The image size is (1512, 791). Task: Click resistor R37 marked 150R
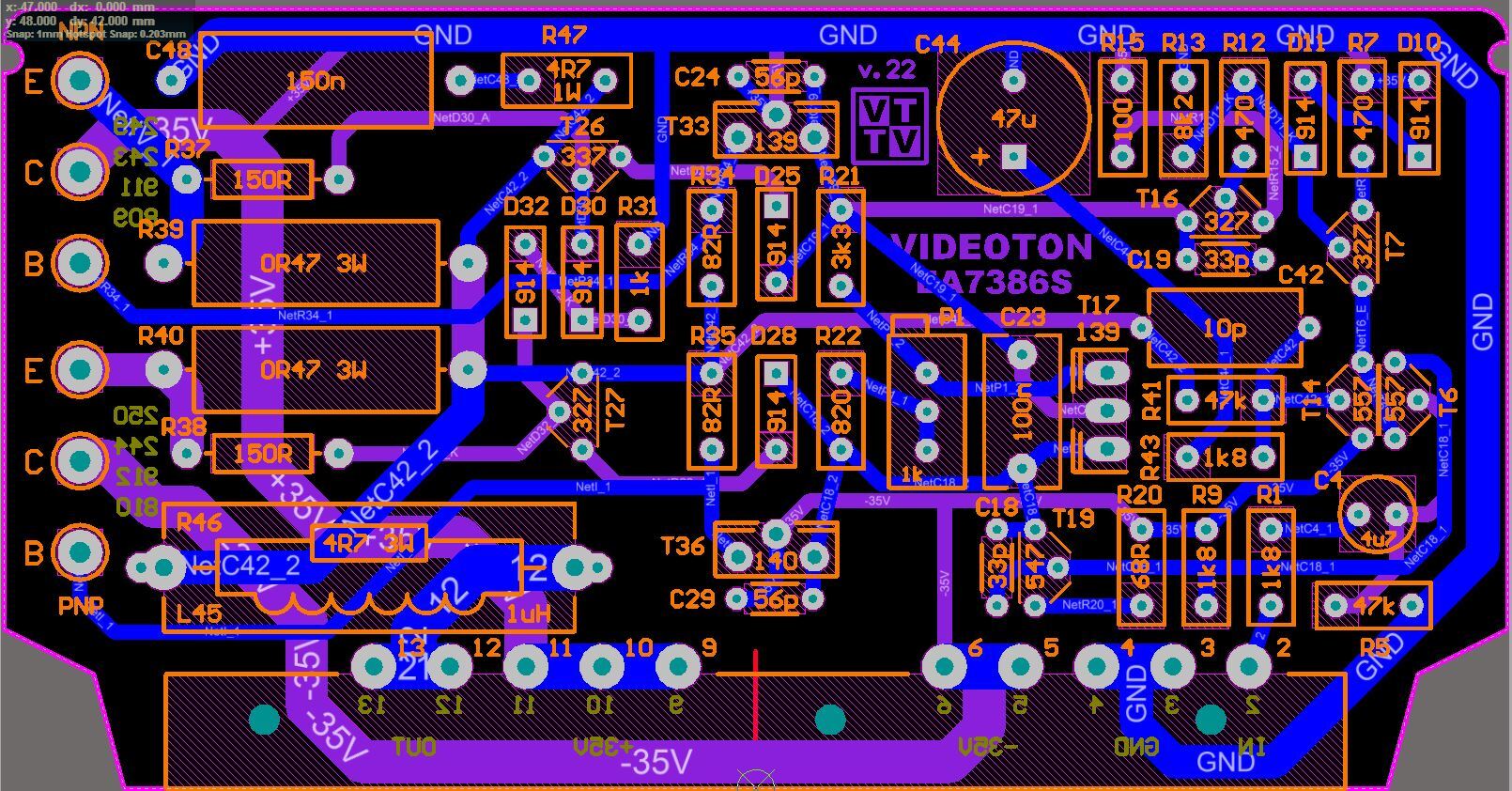click(x=262, y=178)
